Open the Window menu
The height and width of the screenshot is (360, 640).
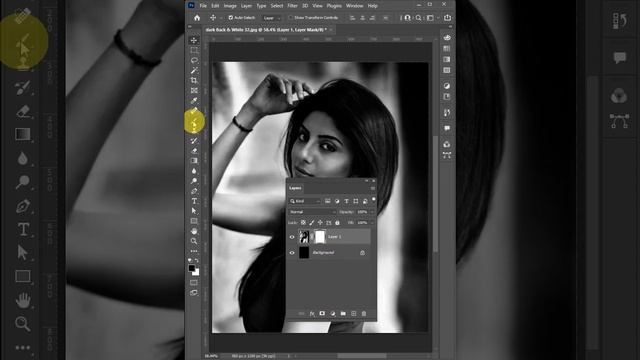(354, 6)
